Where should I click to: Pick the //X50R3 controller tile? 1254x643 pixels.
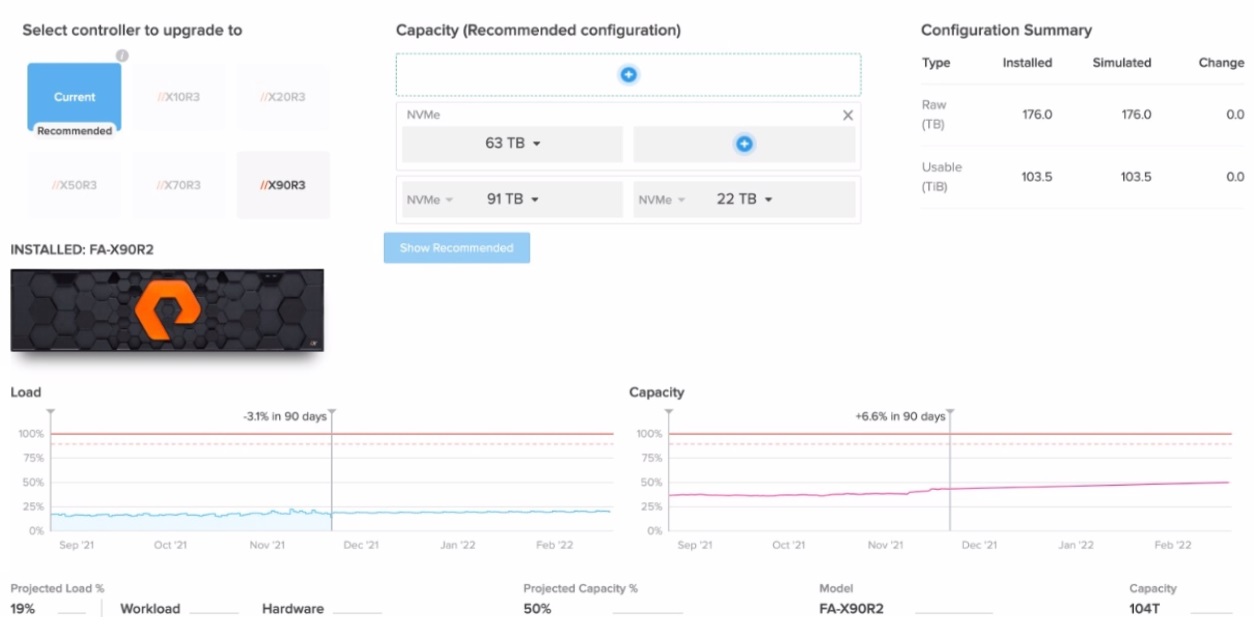click(75, 185)
